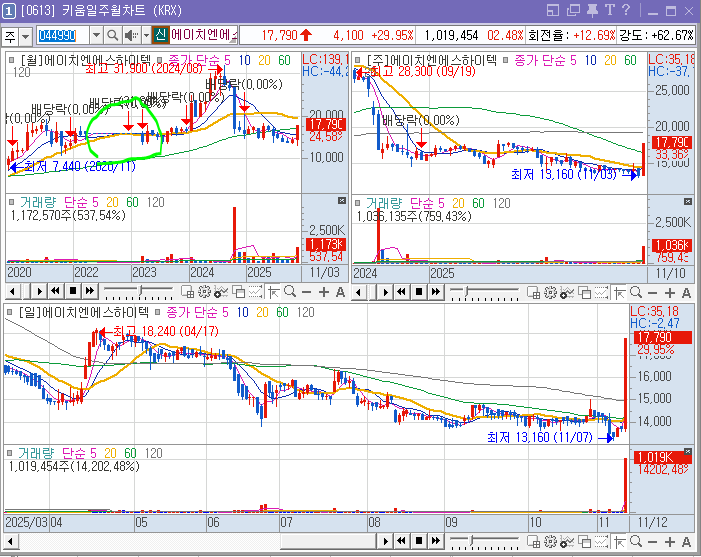Click the duplicate window icon in title bar

[573, 10]
